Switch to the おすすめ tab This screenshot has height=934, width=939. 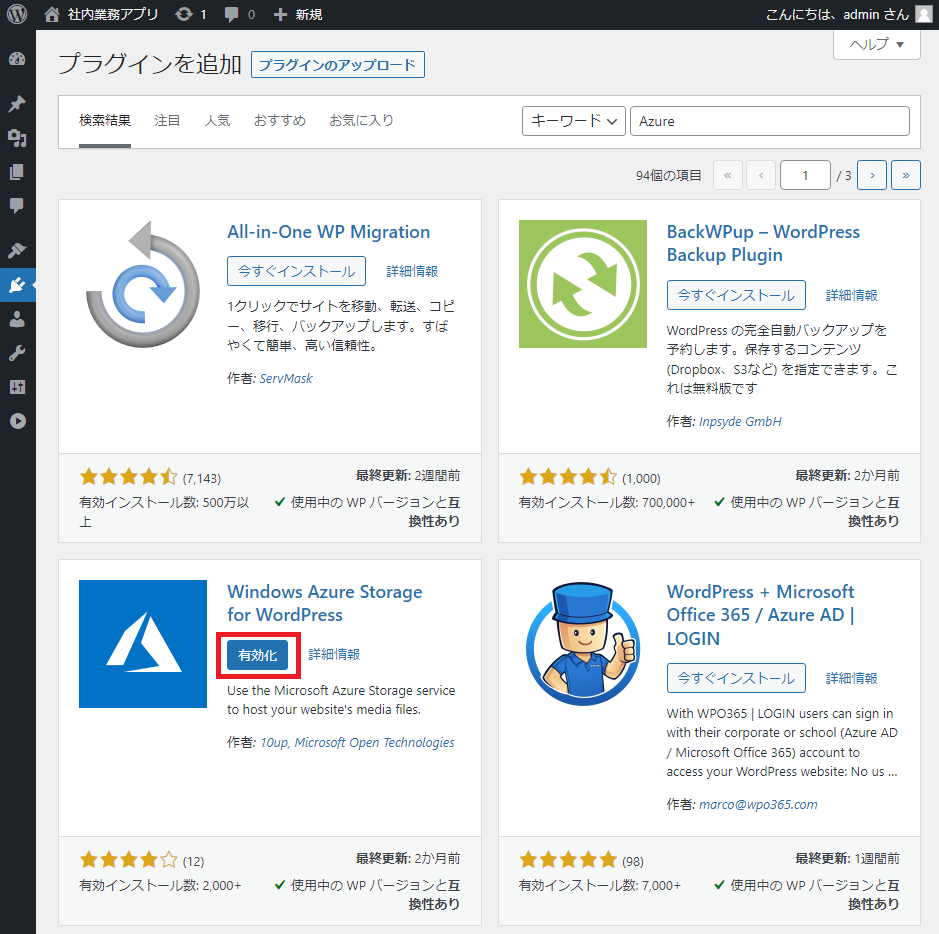click(280, 121)
